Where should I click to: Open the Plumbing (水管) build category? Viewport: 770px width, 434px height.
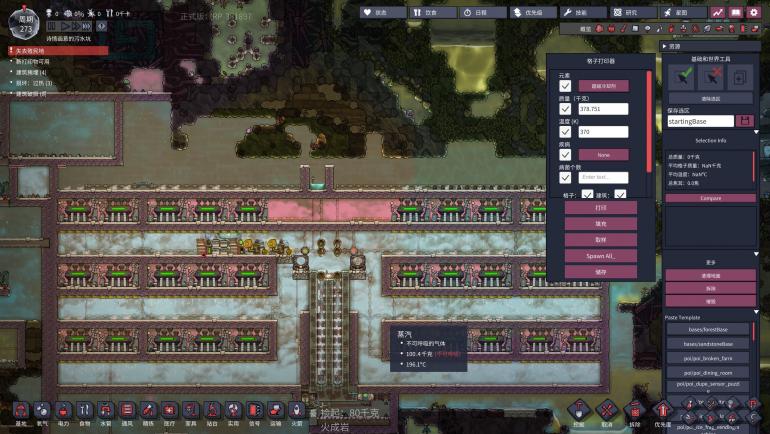[x=106, y=411]
